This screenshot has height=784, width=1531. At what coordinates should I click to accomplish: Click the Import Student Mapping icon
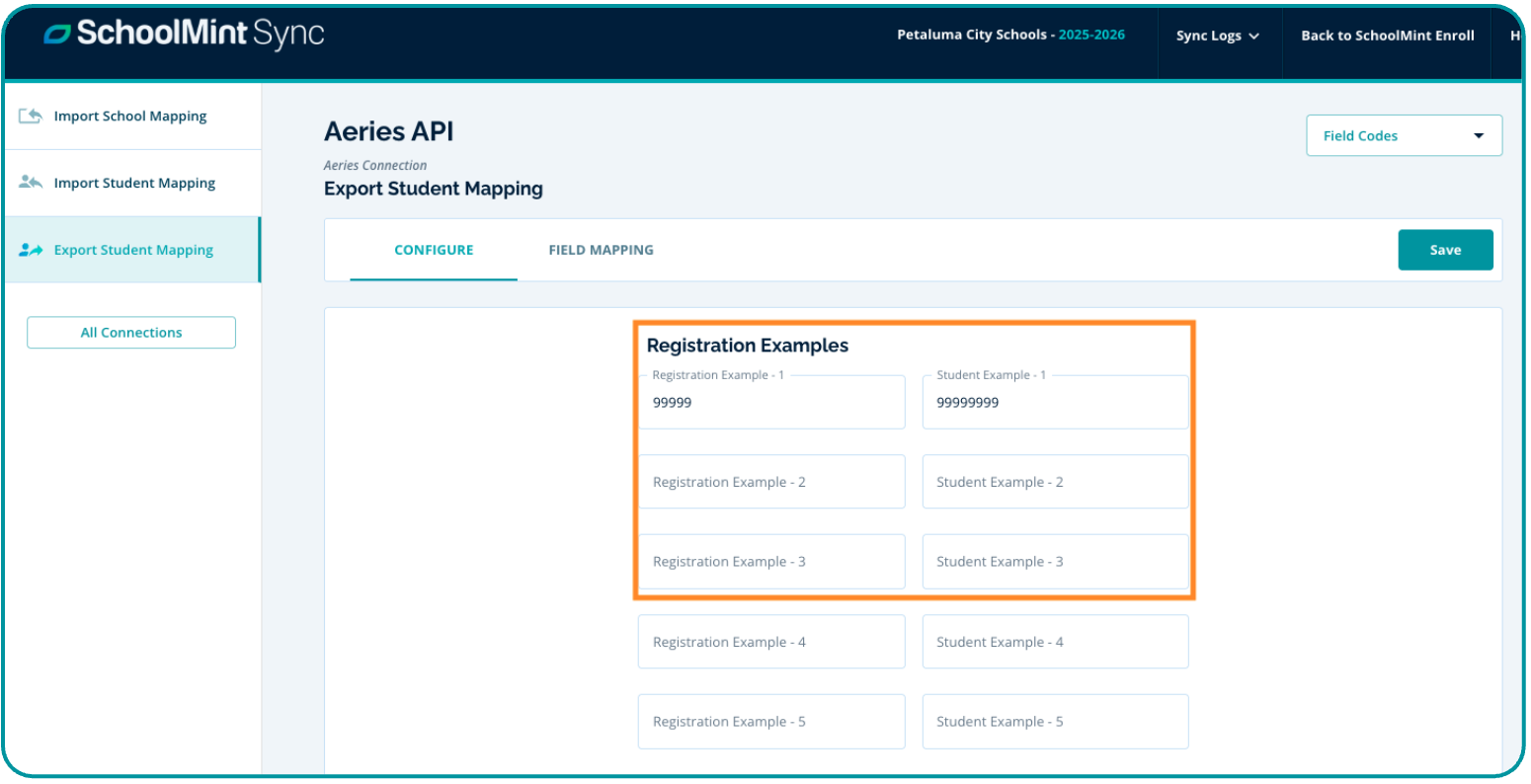tap(31, 183)
